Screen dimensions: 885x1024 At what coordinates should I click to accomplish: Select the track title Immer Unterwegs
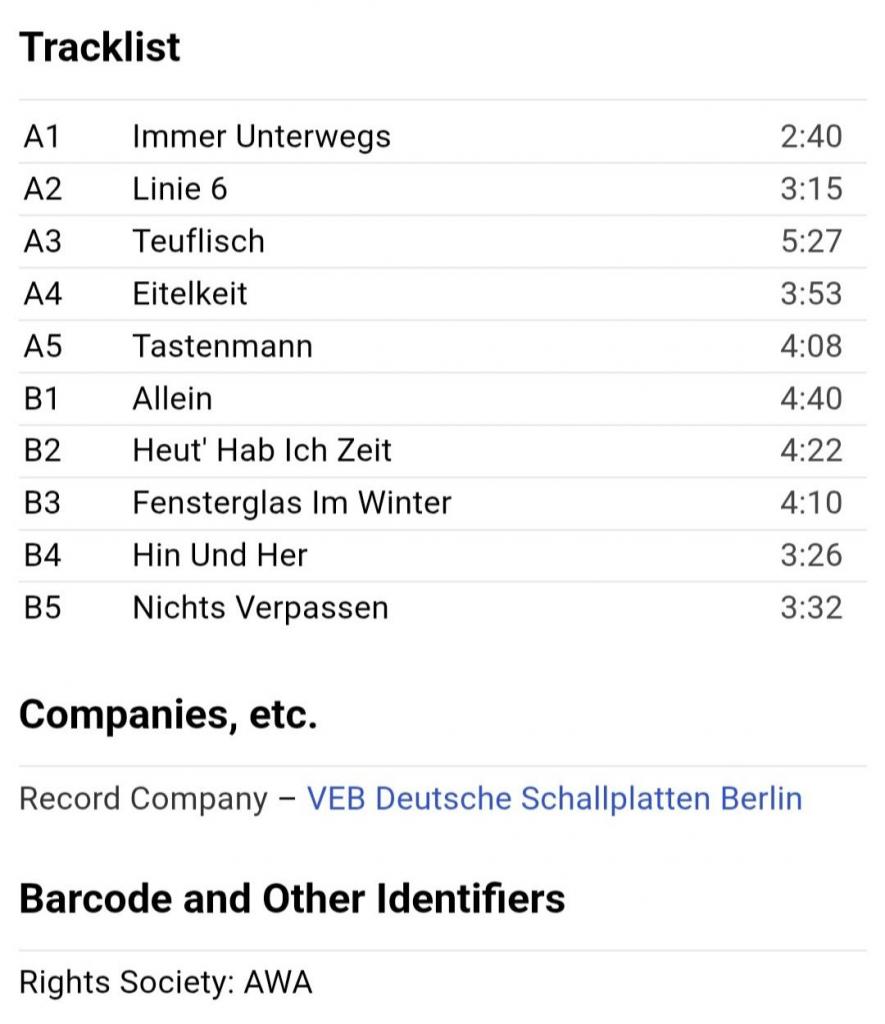point(261,137)
